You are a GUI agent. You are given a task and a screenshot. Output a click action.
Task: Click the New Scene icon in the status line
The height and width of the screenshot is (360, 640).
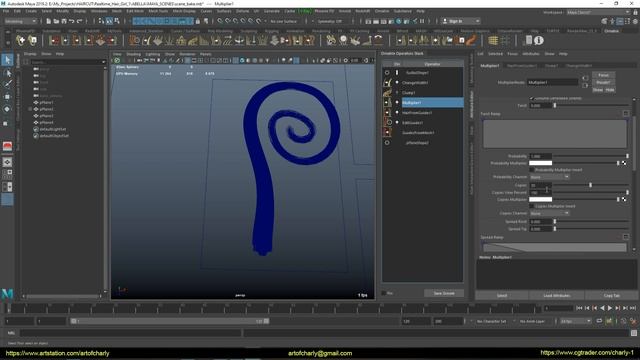(49, 21)
